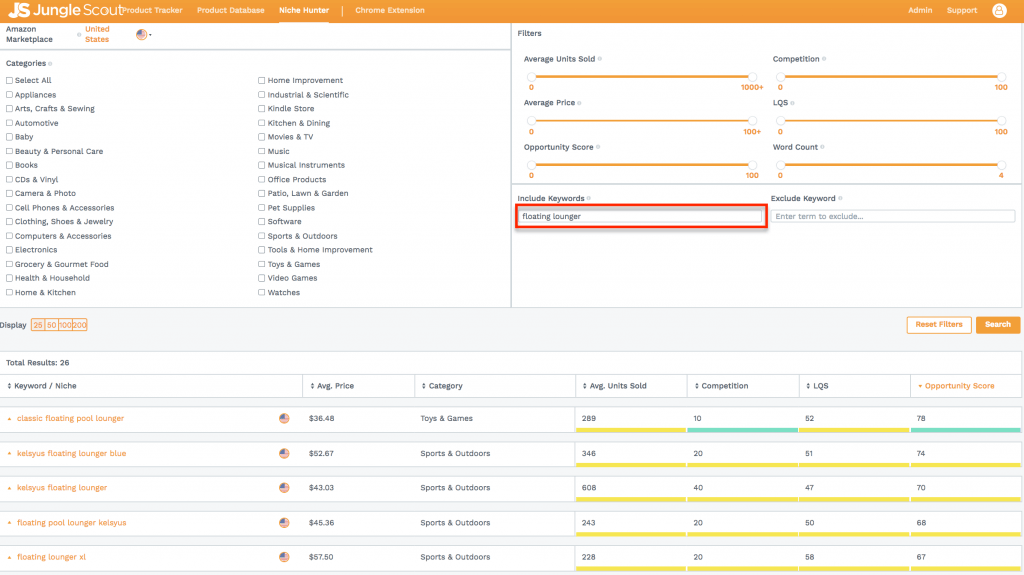Click Opportunity Score slider minimum handle
This screenshot has height=575, width=1024.
click(x=532, y=165)
